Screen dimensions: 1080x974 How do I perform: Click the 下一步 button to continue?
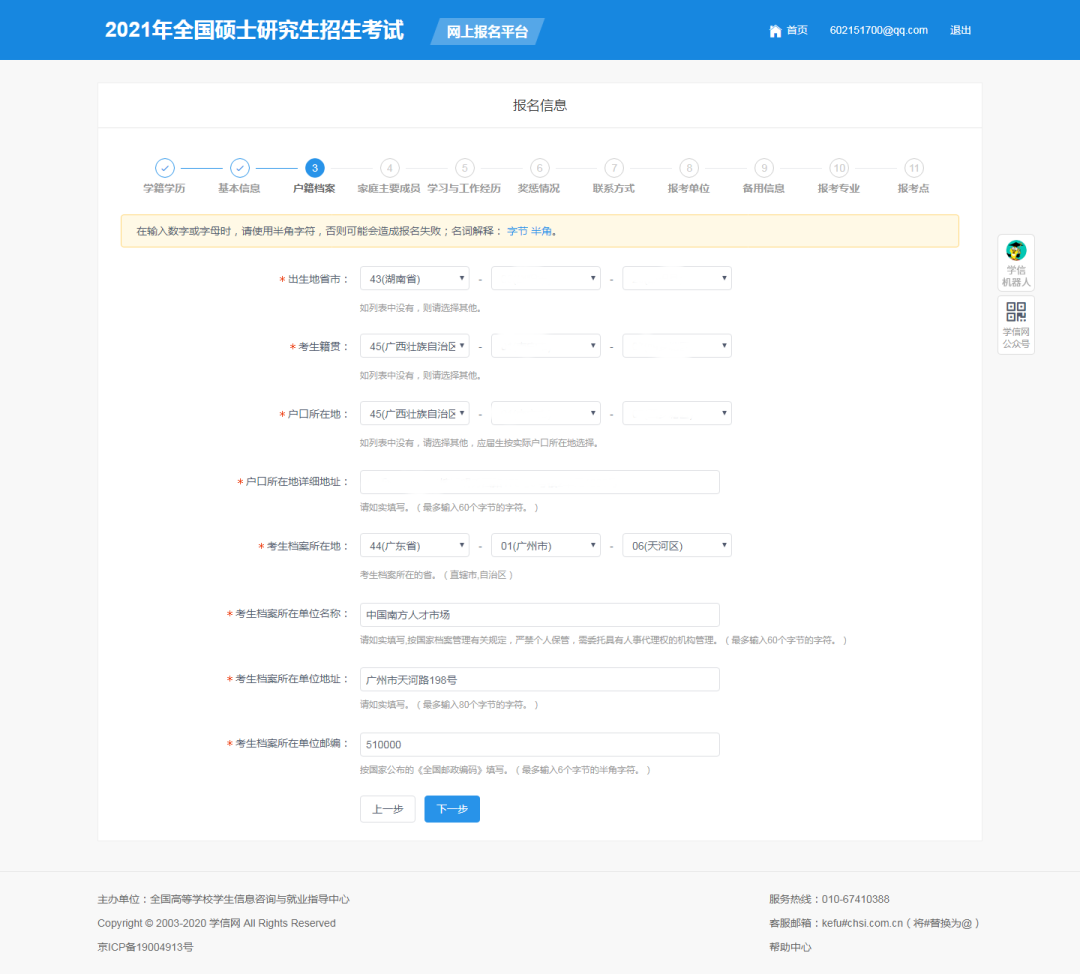[451, 809]
